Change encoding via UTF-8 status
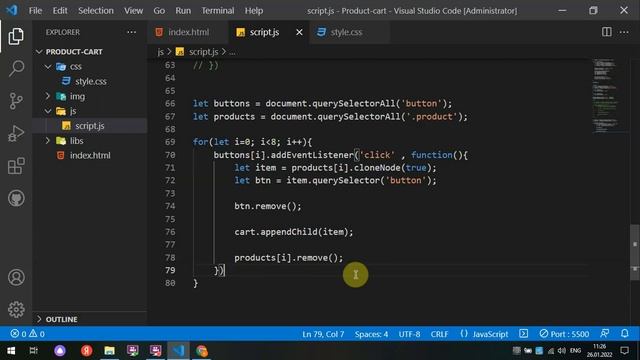This screenshot has height=360, width=640. [x=409, y=334]
